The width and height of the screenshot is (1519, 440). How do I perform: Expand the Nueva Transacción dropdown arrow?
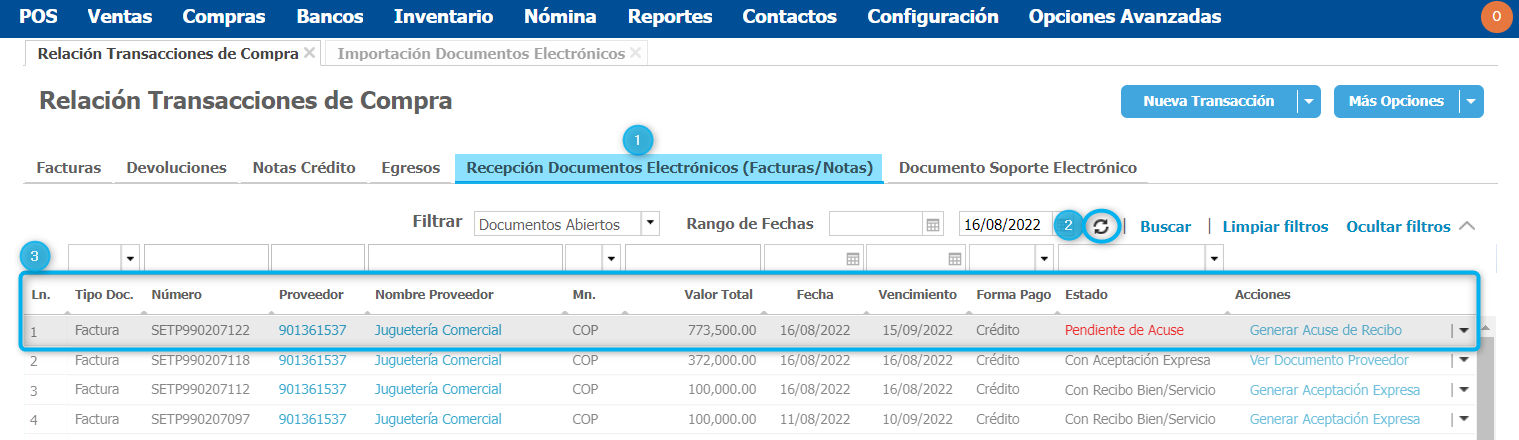click(1309, 101)
